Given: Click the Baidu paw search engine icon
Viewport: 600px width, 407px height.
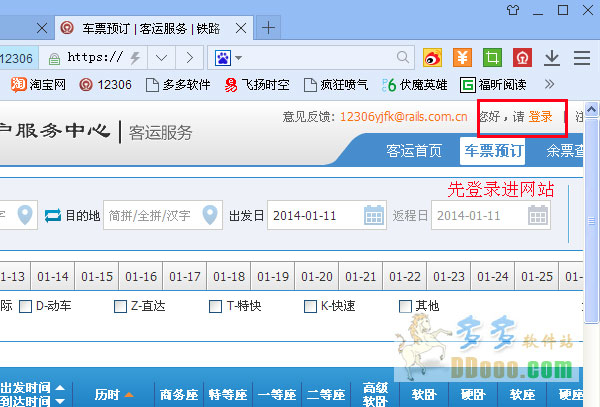Looking at the screenshot, I should [x=223, y=58].
